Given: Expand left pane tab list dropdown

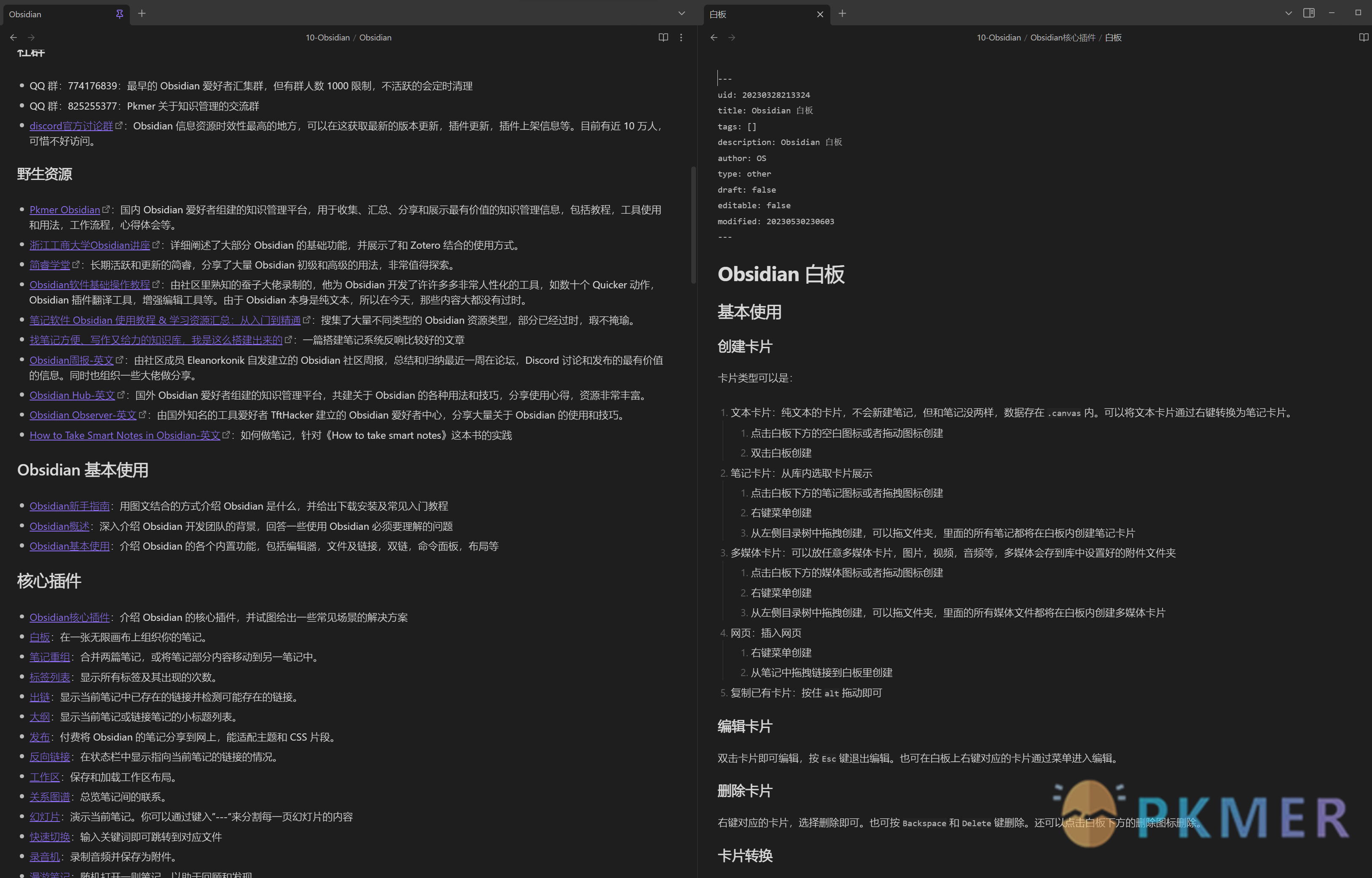Looking at the screenshot, I should [x=681, y=13].
